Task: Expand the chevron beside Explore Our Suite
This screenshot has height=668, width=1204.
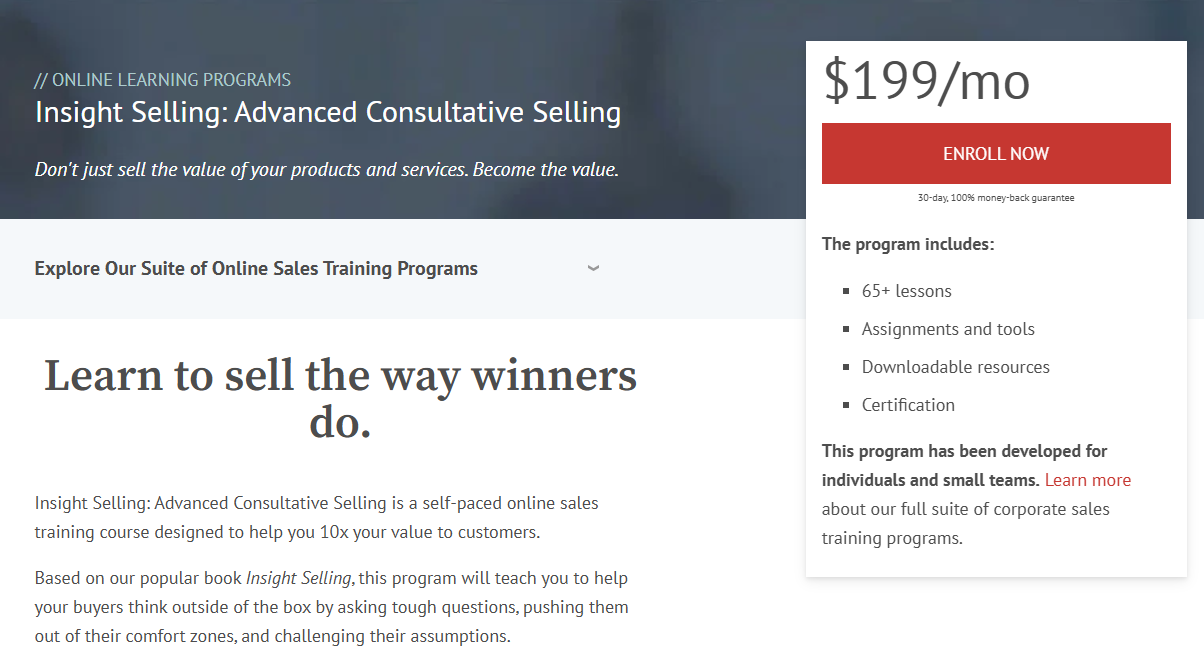Action: click(593, 268)
